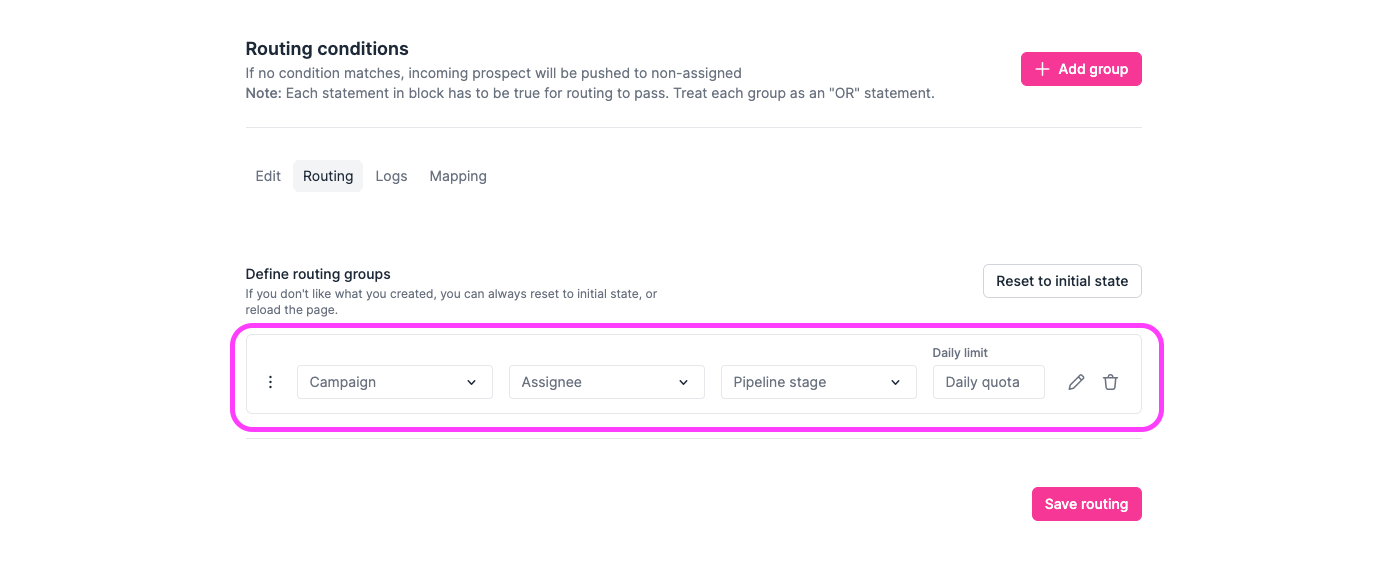Open the Assignee dropdown
Image resolution: width=1382 pixels, height=576 pixels.
606,382
